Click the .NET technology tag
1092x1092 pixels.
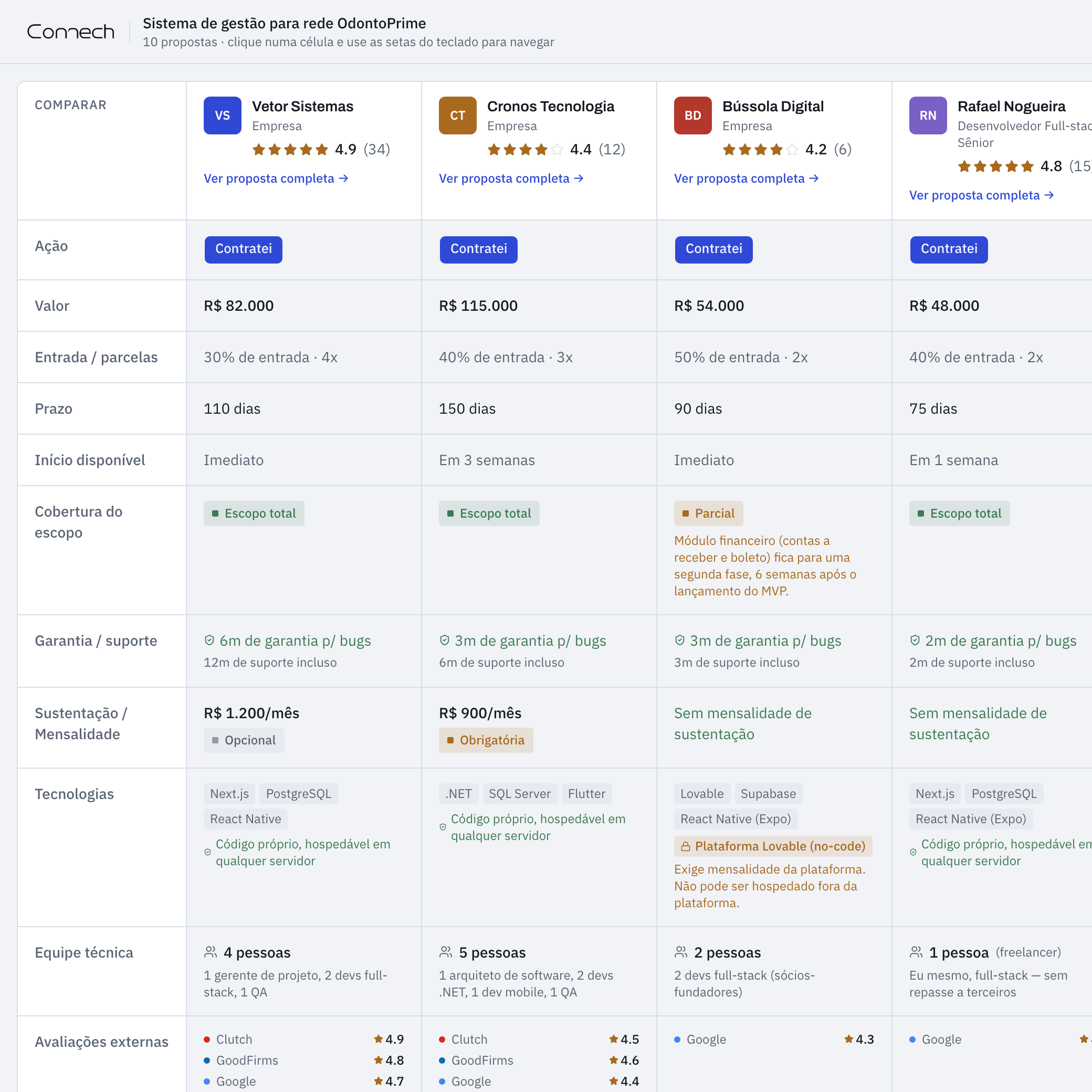click(x=458, y=794)
